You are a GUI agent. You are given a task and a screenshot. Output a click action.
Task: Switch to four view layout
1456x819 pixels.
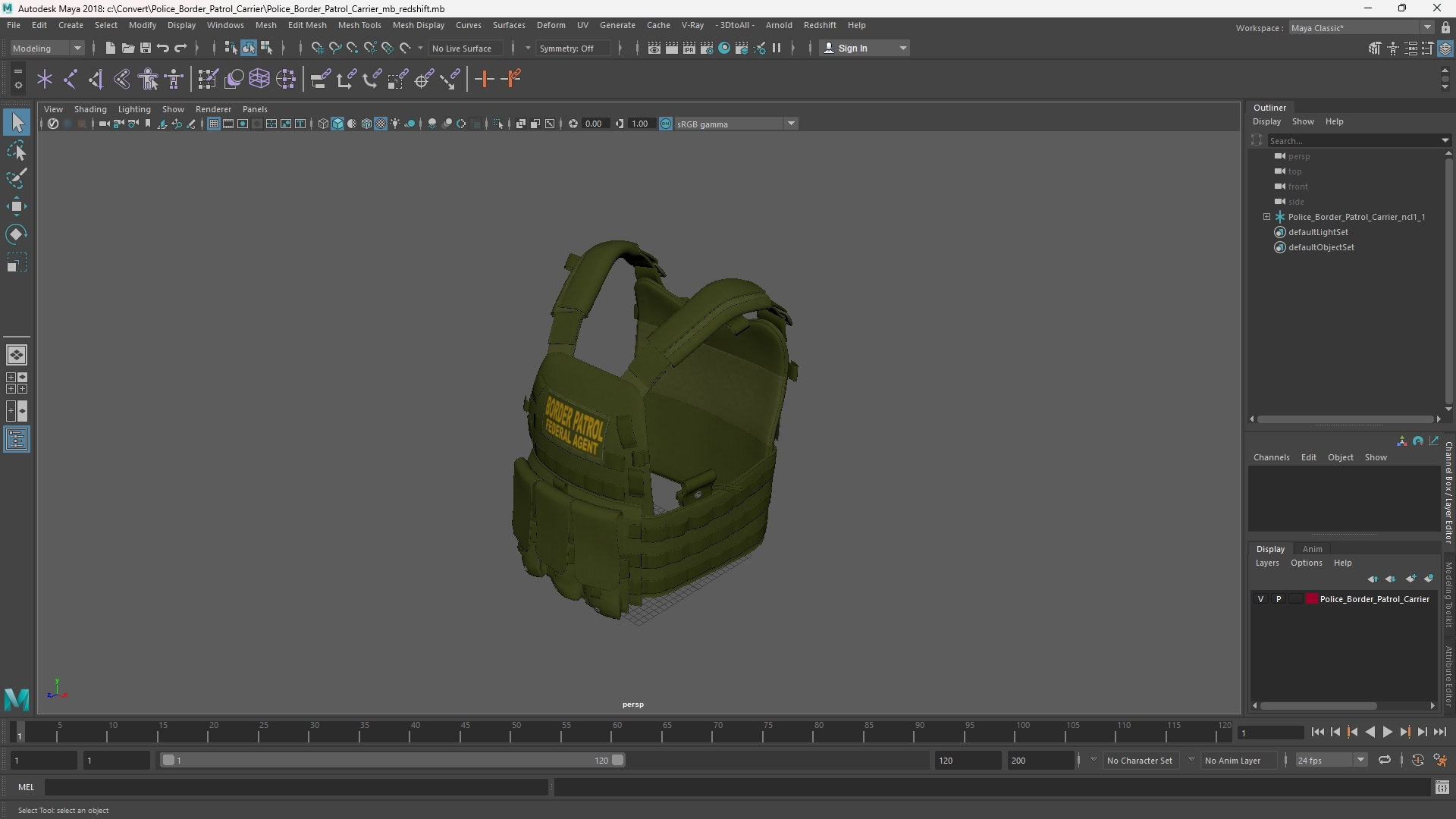17,383
